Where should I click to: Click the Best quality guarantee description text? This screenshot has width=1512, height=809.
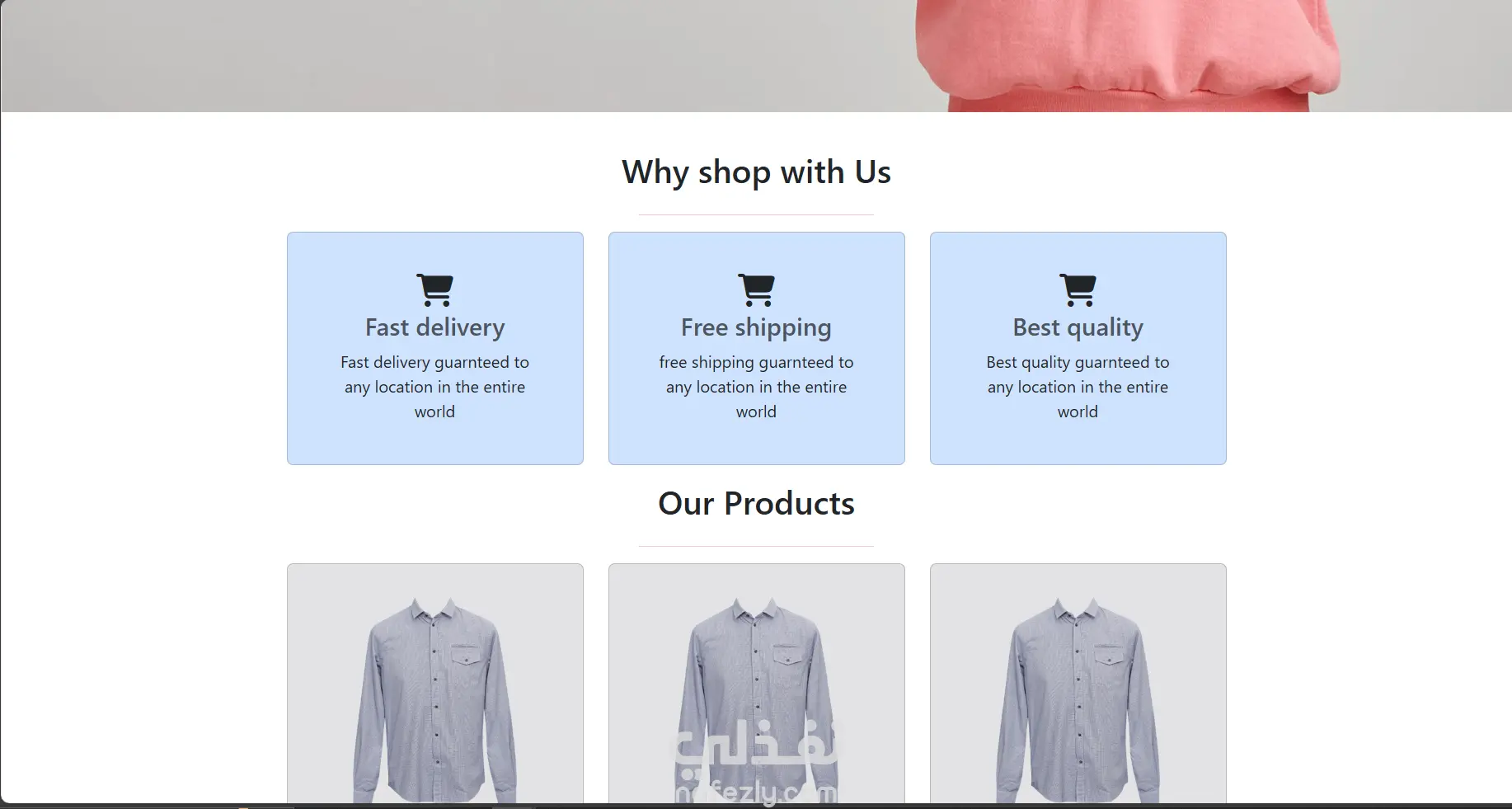(x=1078, y=387)
